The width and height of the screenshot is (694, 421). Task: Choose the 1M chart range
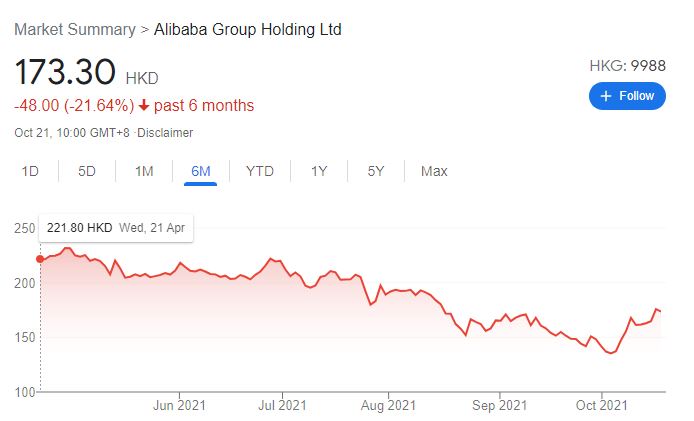tap(144, 171)
